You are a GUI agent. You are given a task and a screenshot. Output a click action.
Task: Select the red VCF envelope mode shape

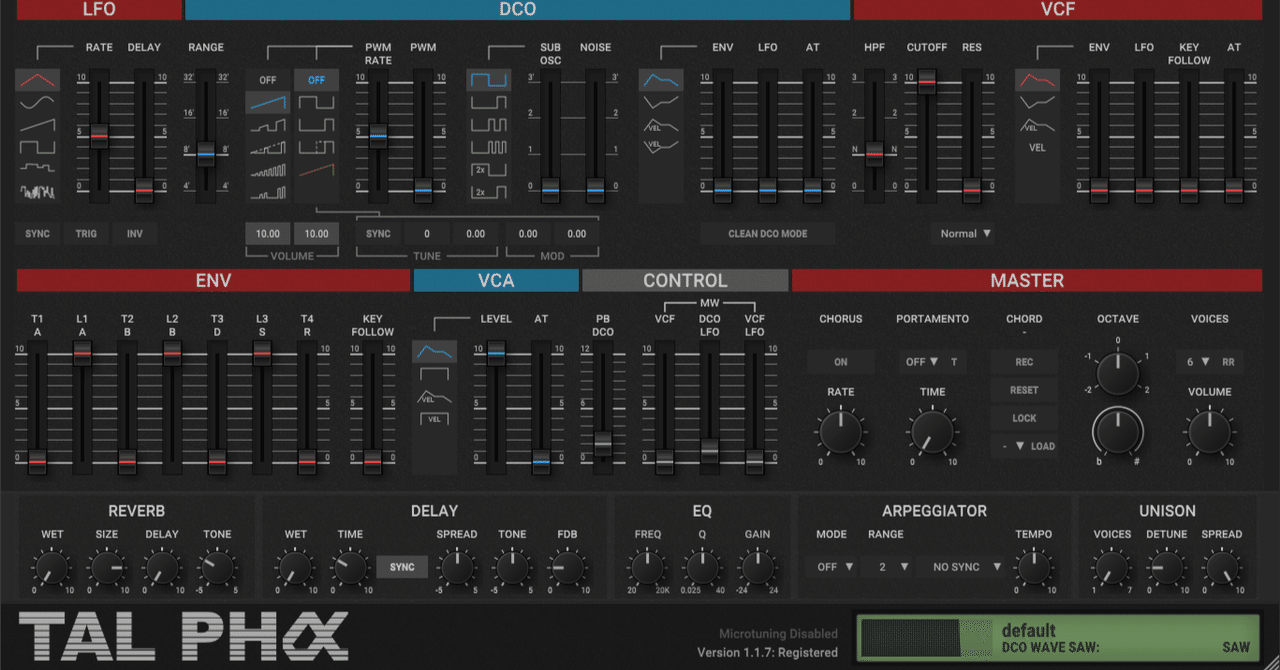click(x=1037, y=80)
